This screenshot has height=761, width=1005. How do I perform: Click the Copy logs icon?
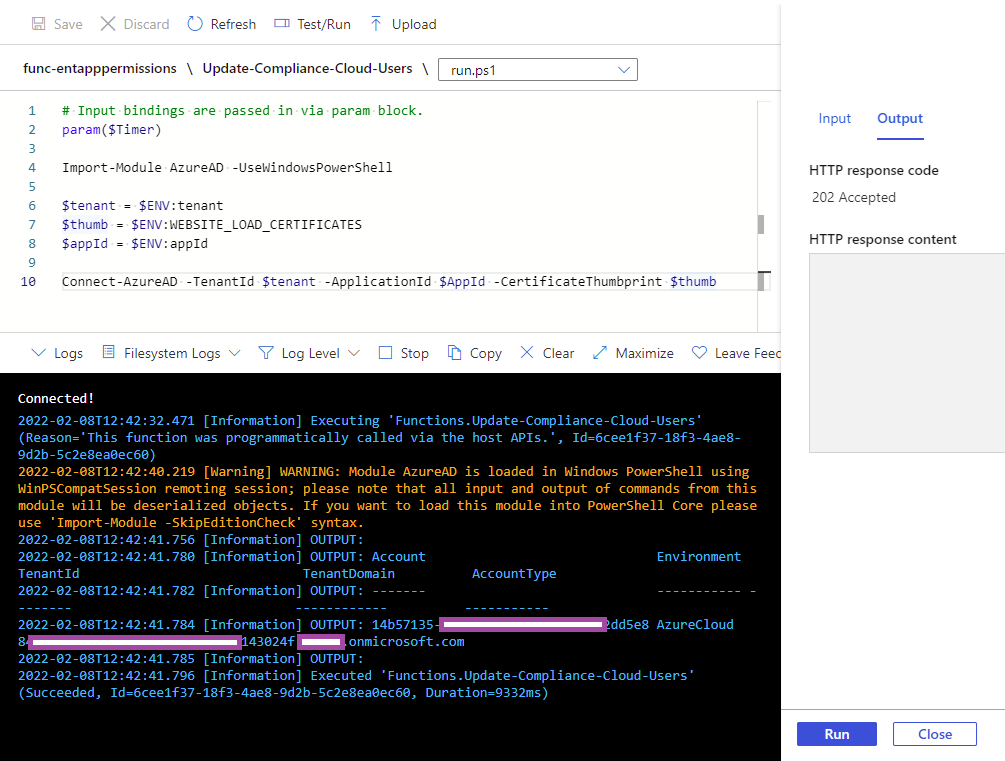[454, 353]
